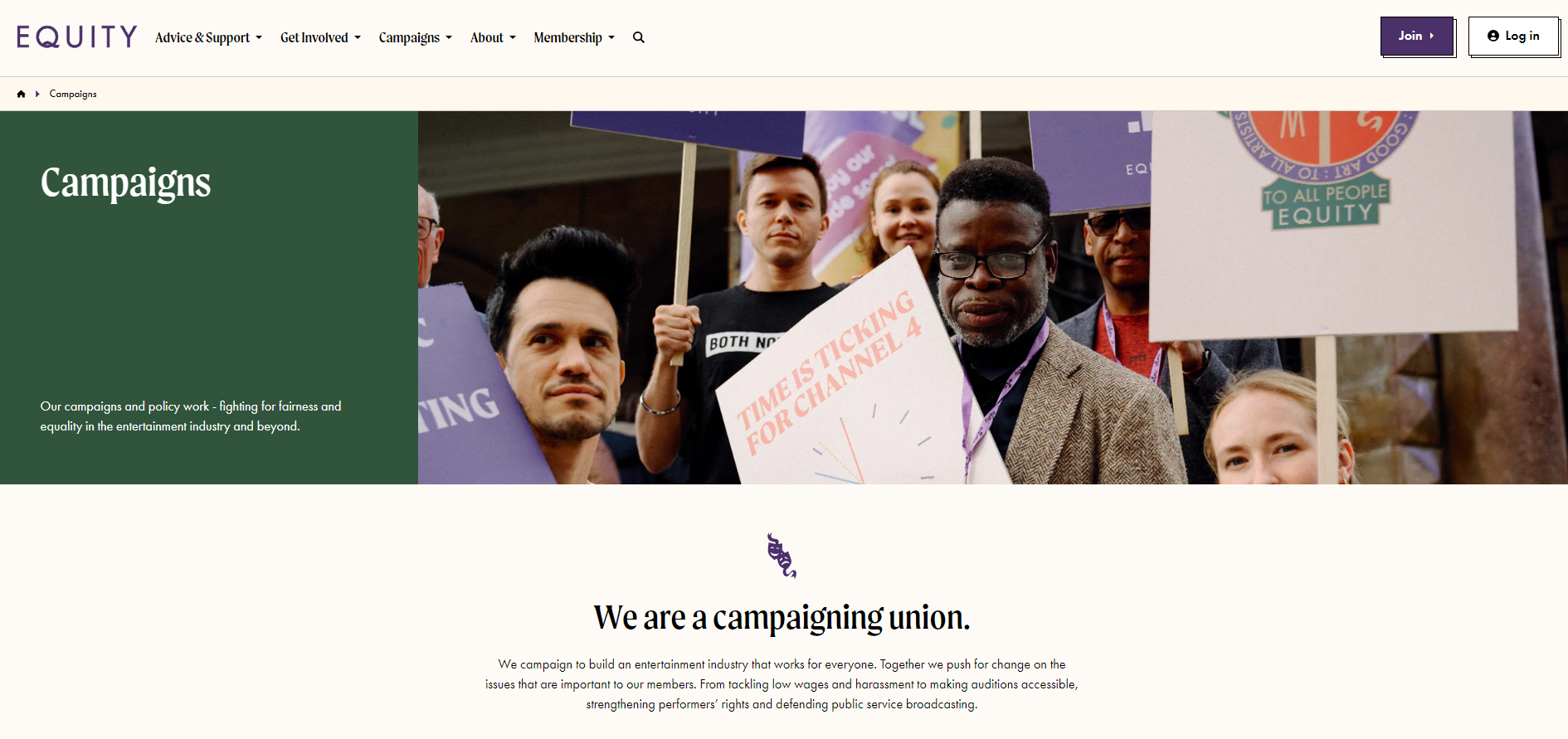Screen dimensions: 1568x739
Task: Expand the About dropdown caret
Action: coord(513,37)
